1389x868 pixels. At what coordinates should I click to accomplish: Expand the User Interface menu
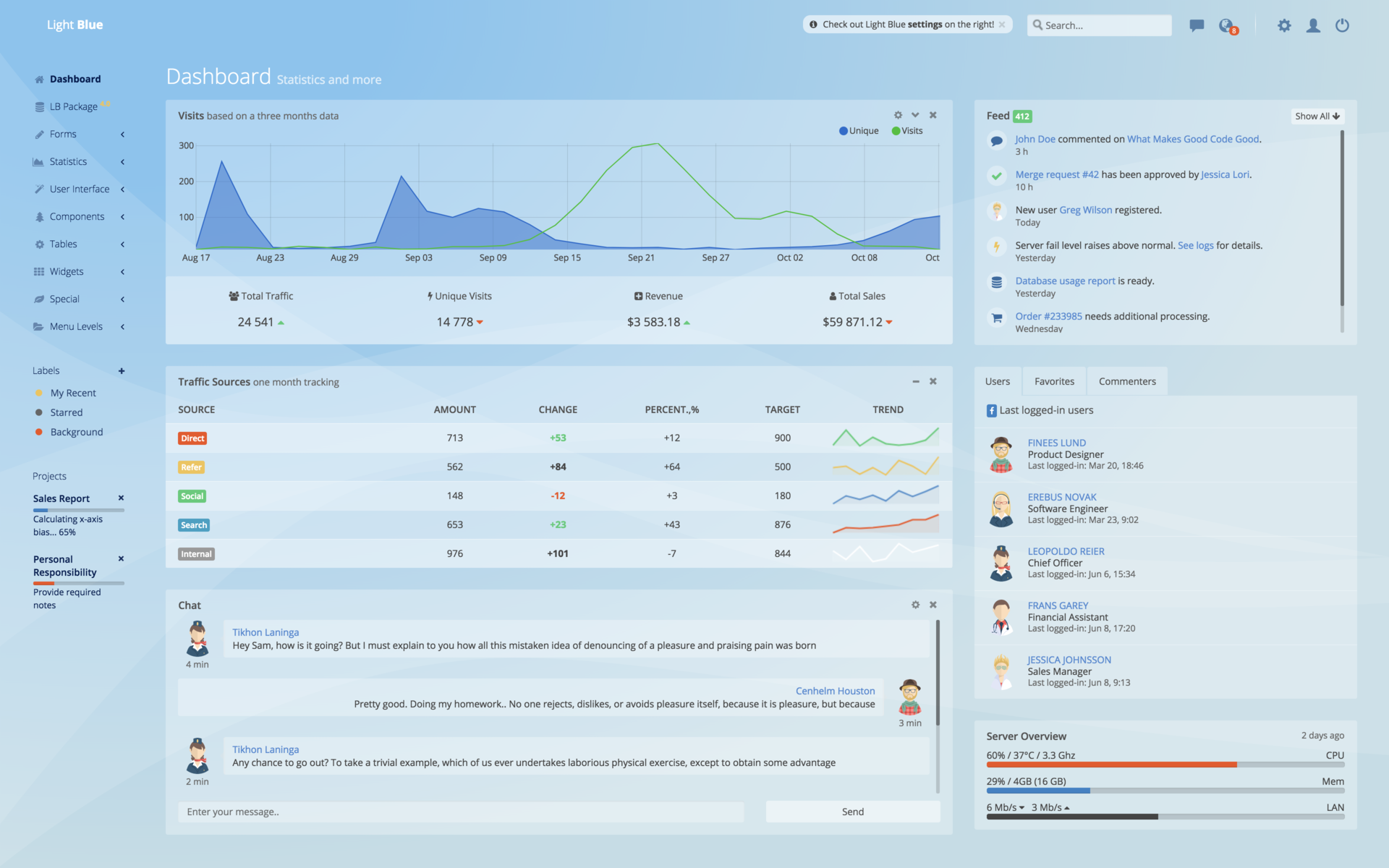tap(79, 190)
